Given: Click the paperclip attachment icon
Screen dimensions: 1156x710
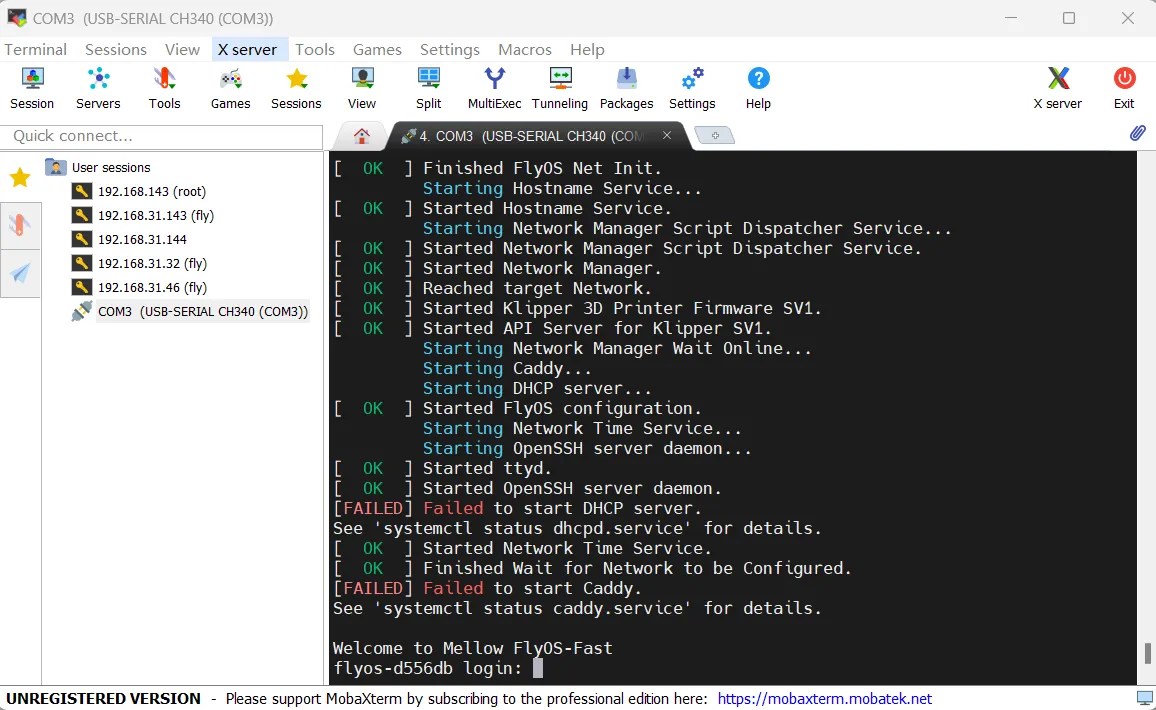Looking at the screenshot, I should coord(1137,133).
